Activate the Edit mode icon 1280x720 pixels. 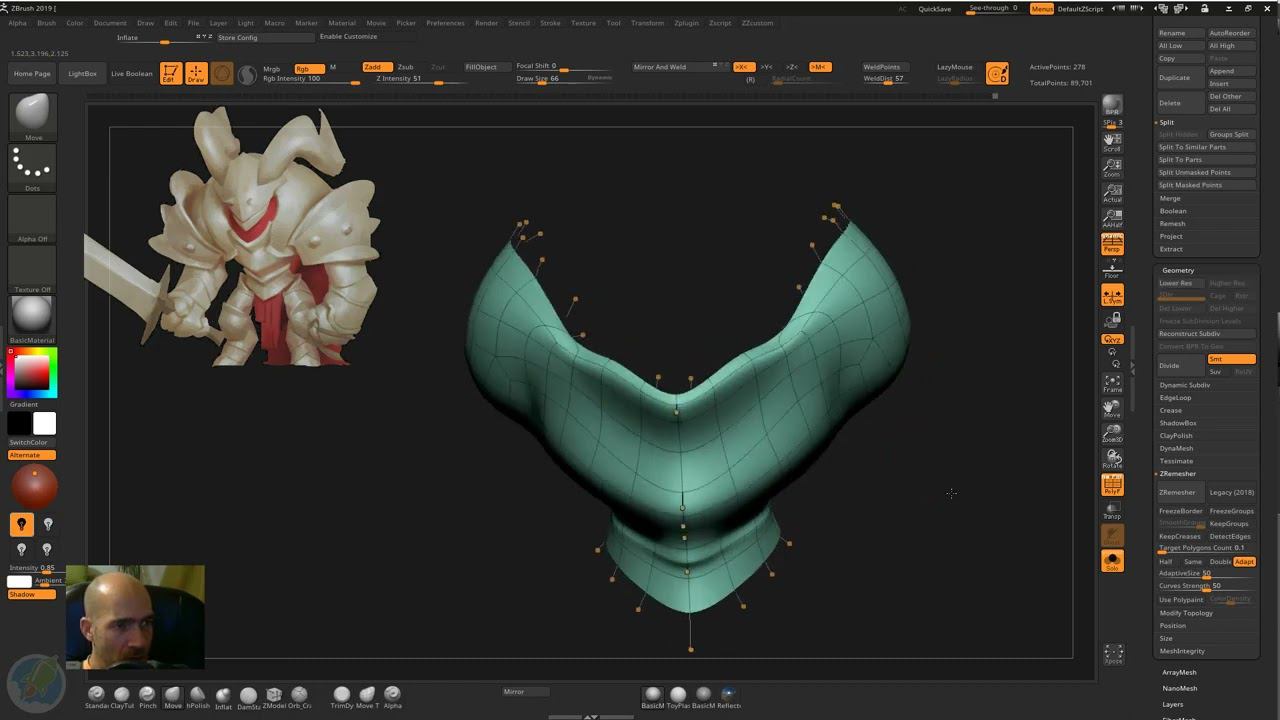coord(171,73)
